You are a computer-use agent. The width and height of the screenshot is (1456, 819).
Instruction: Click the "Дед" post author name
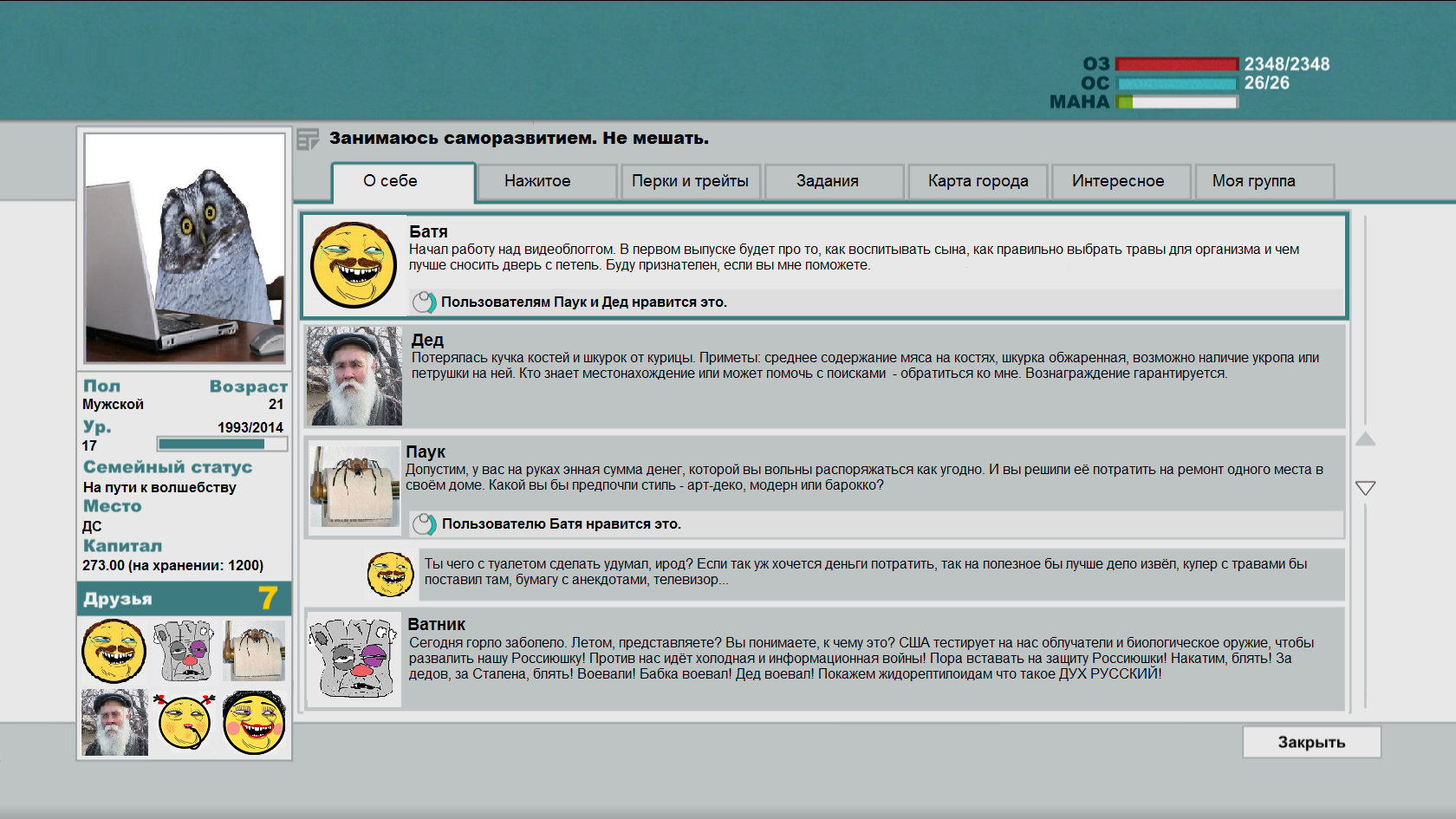[x=427, y=340]
